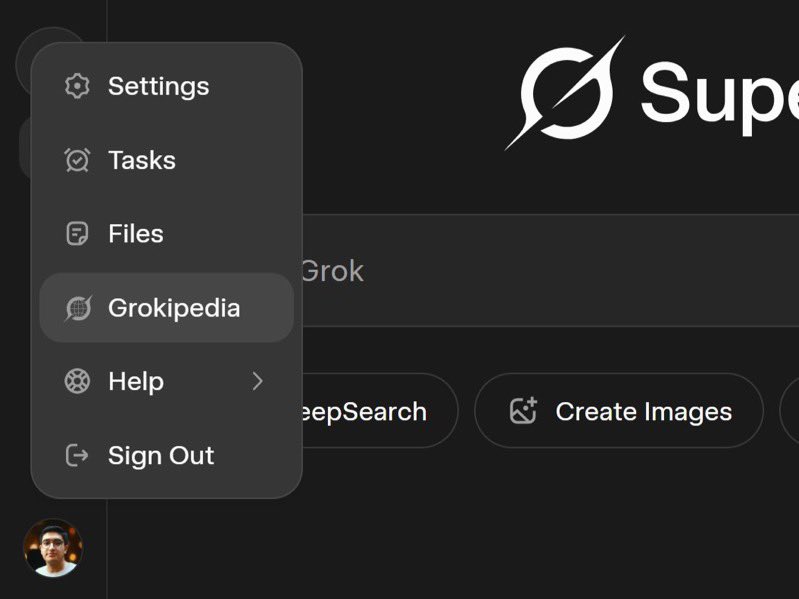Click the Files note icon
This screenshot has height=599, width=799.
coord(77,234)
